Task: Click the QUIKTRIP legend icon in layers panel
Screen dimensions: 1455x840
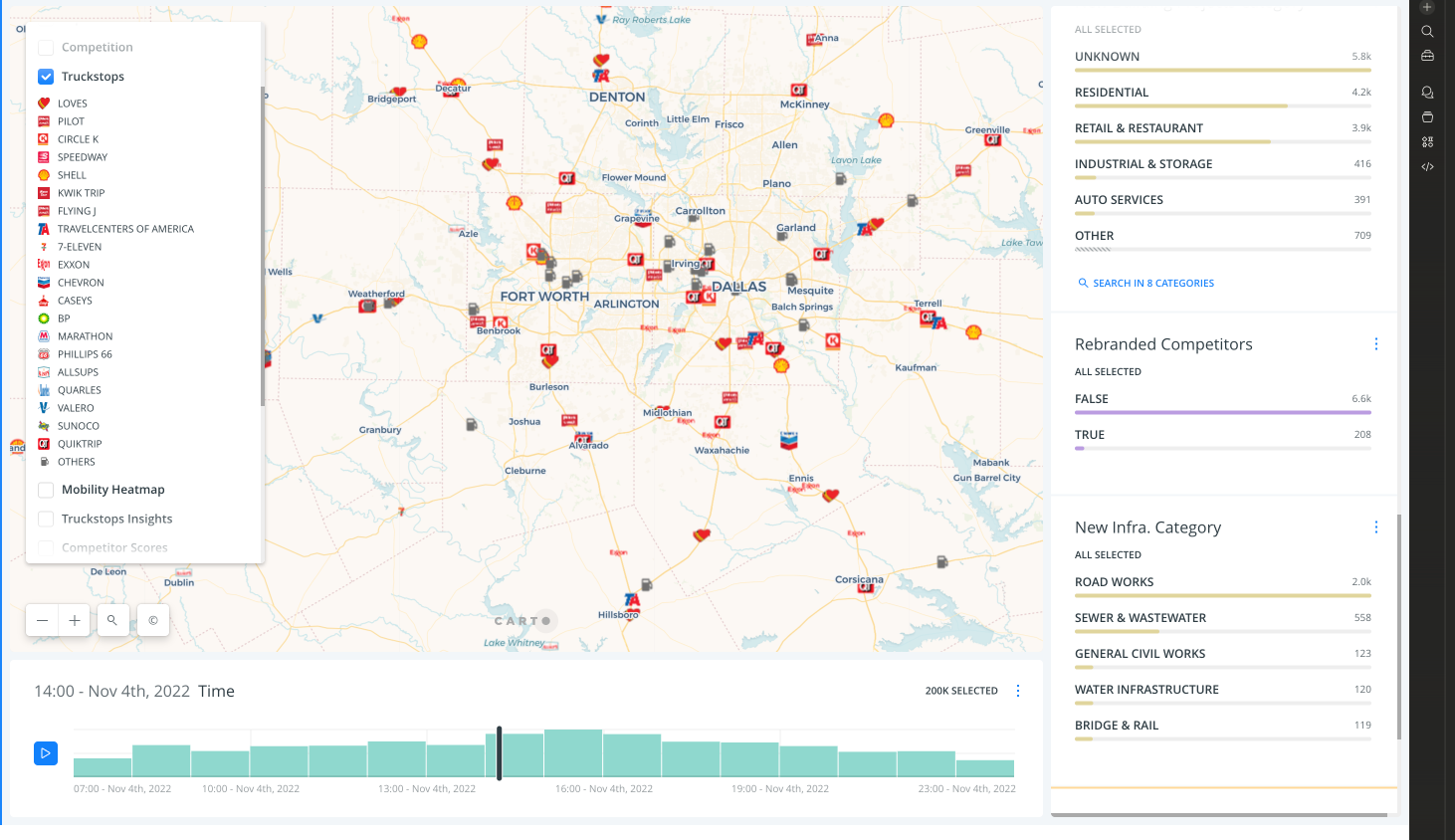Action: click(x=47, y=443)
